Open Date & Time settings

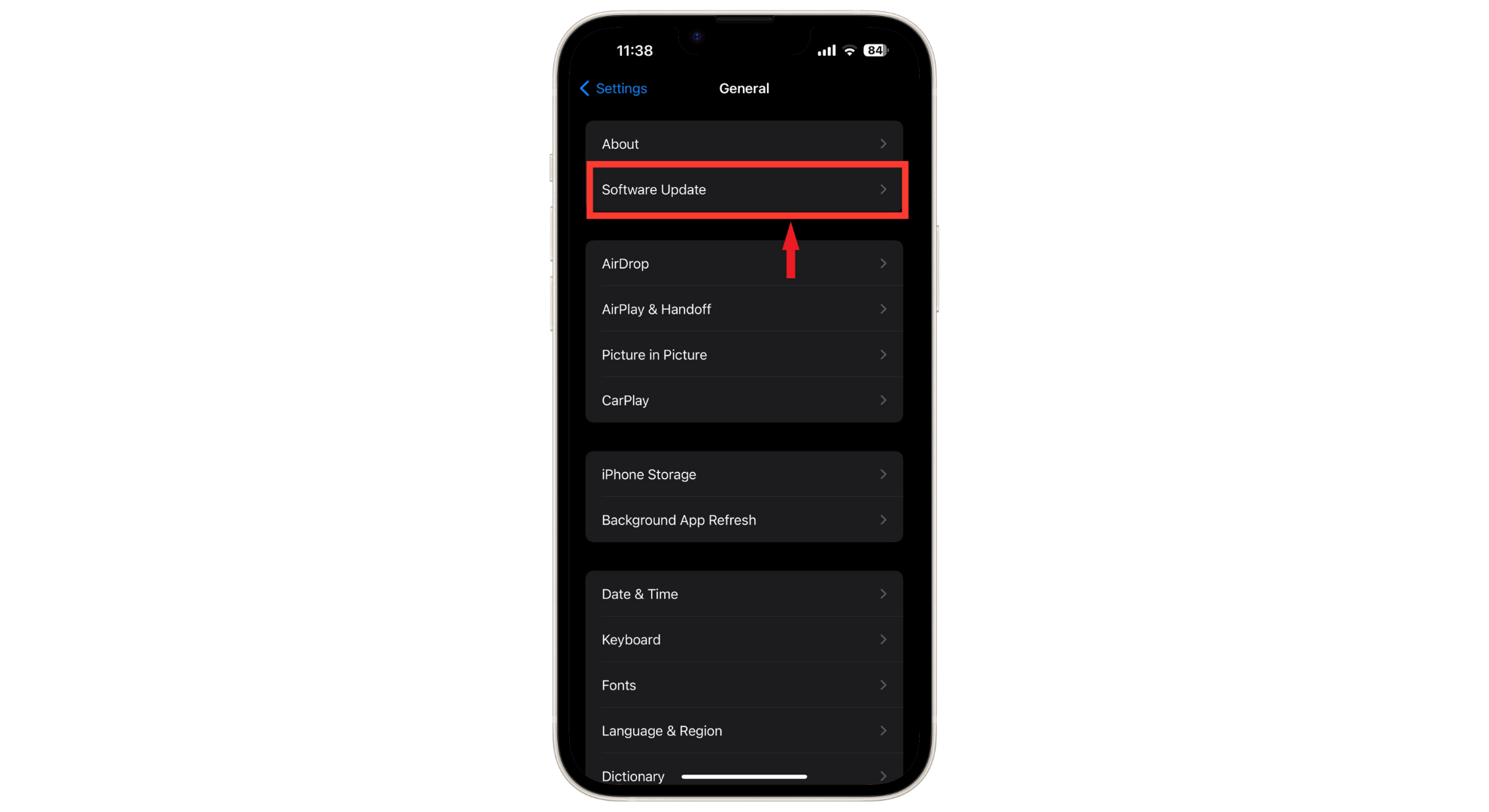[x=744, y=593]
